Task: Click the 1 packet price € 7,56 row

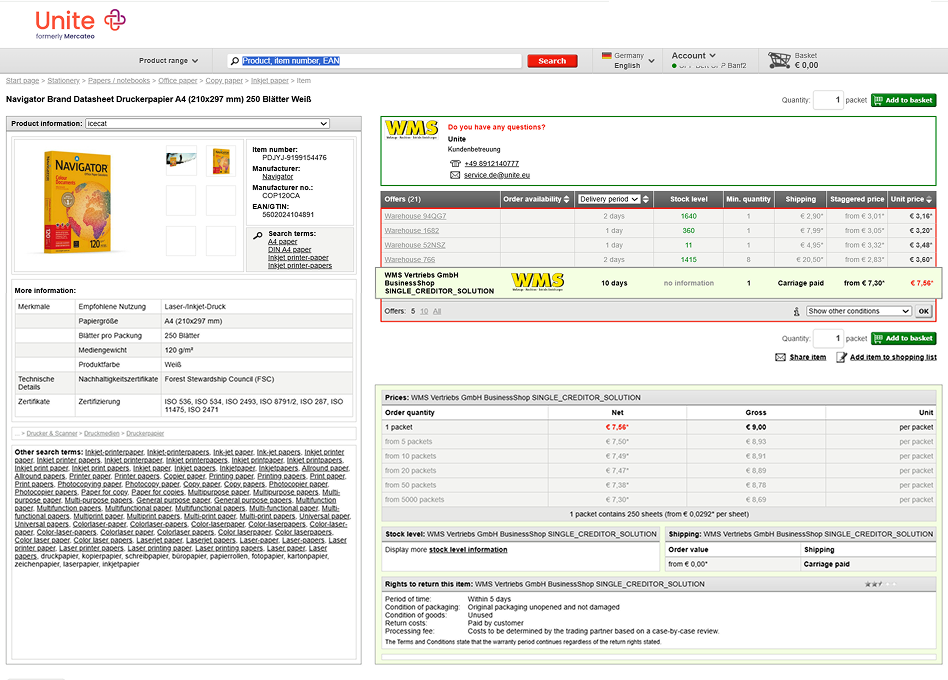Action: pyautogui.click(x=659, y=427)
